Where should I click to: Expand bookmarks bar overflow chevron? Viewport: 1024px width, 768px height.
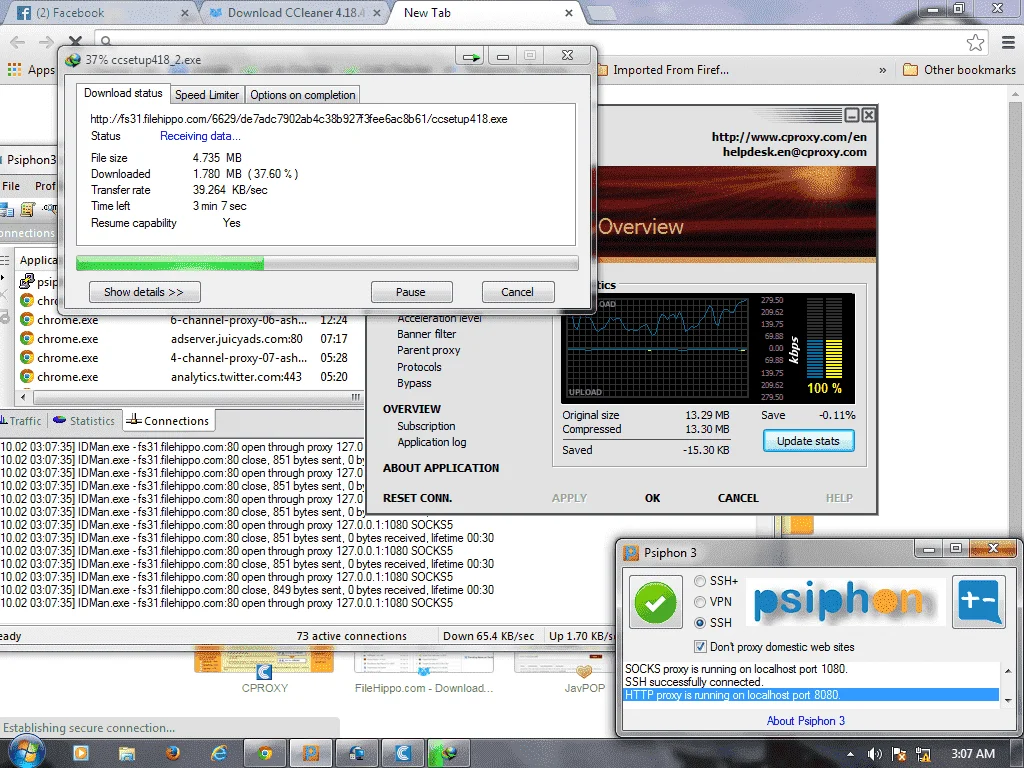[883, 70]
